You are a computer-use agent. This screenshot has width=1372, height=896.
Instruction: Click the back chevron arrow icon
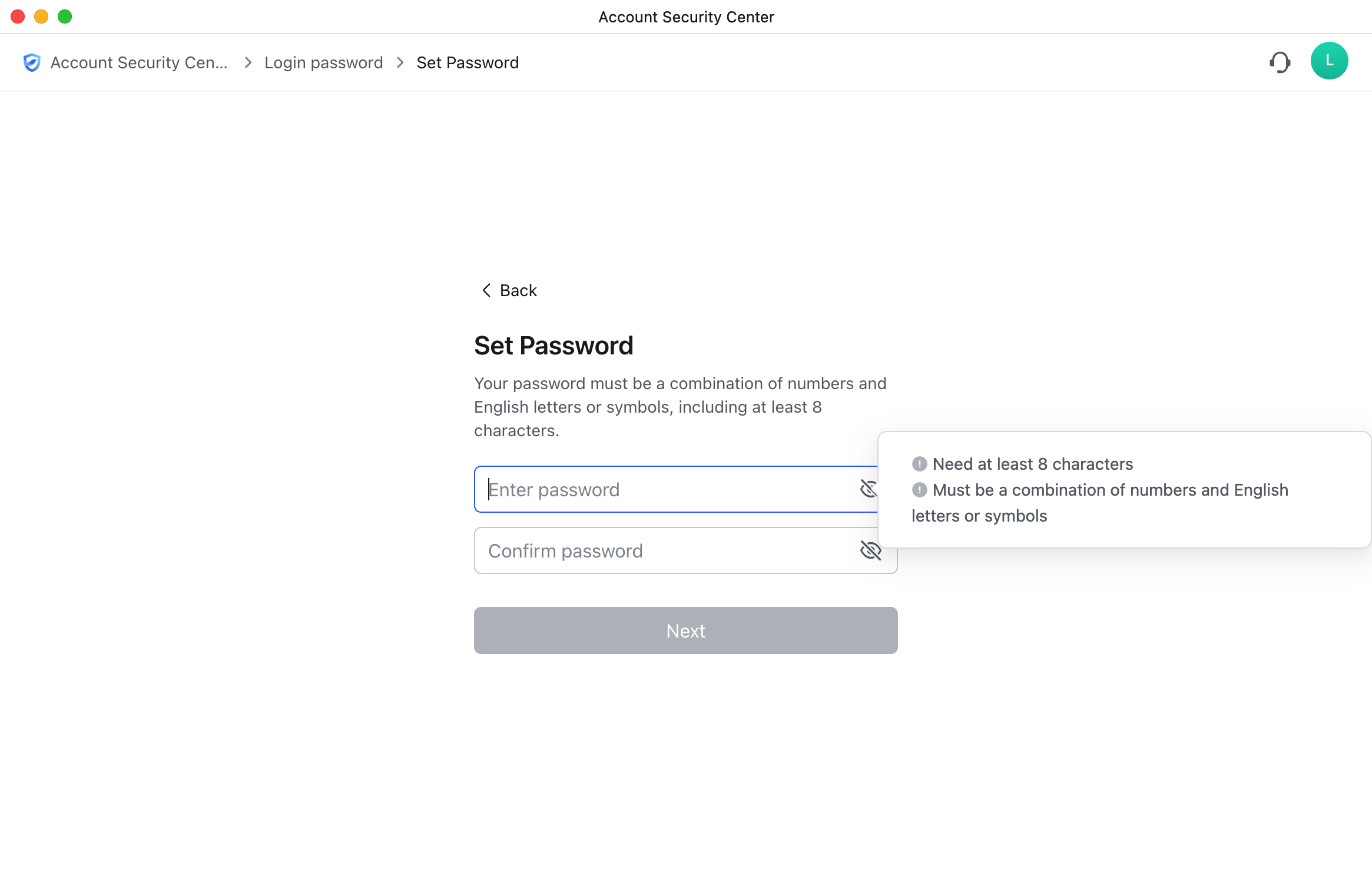(486, 290)
